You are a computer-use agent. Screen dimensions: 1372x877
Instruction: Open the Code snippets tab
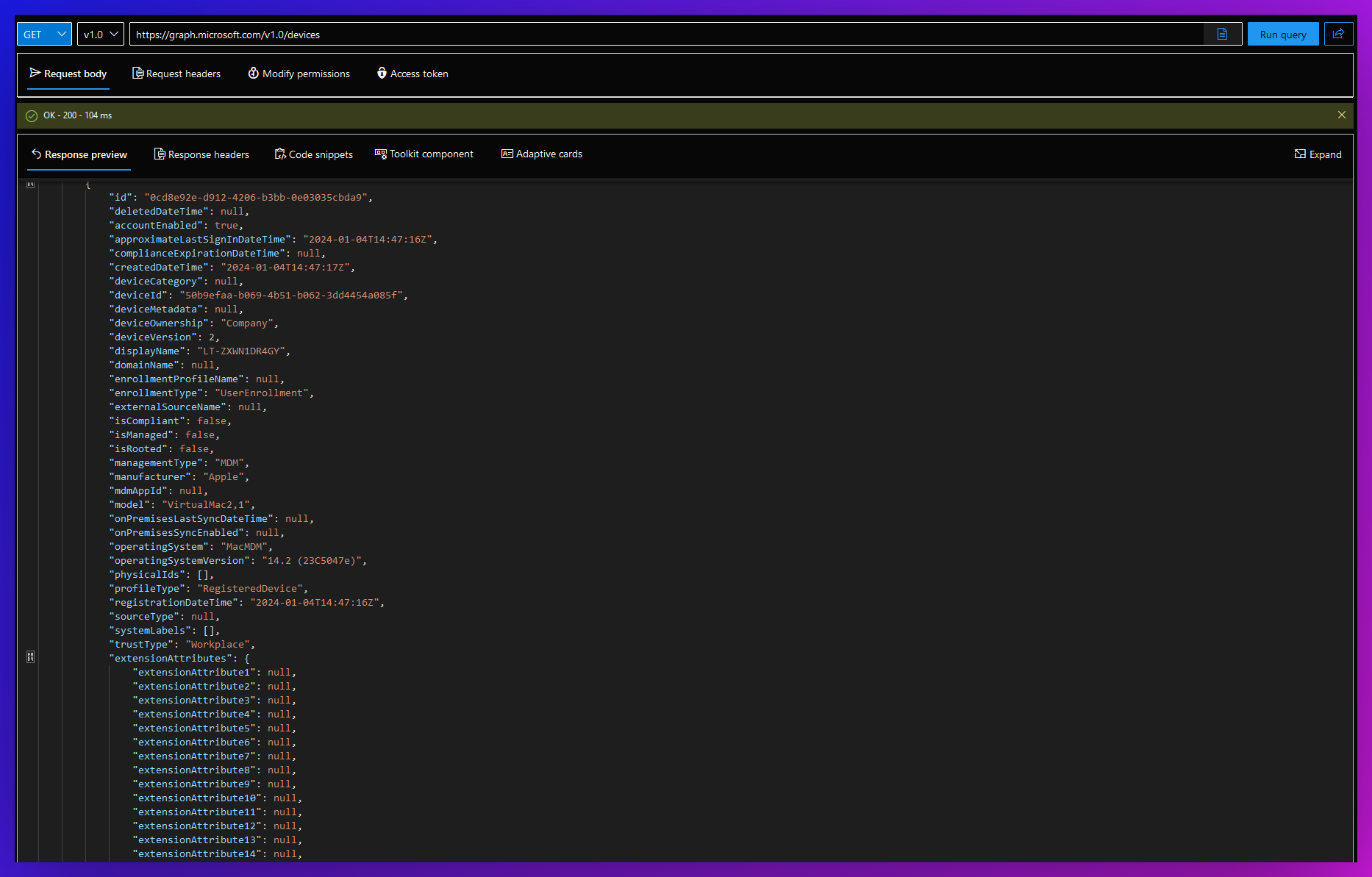pyautogui.click(x=314, y=154)
